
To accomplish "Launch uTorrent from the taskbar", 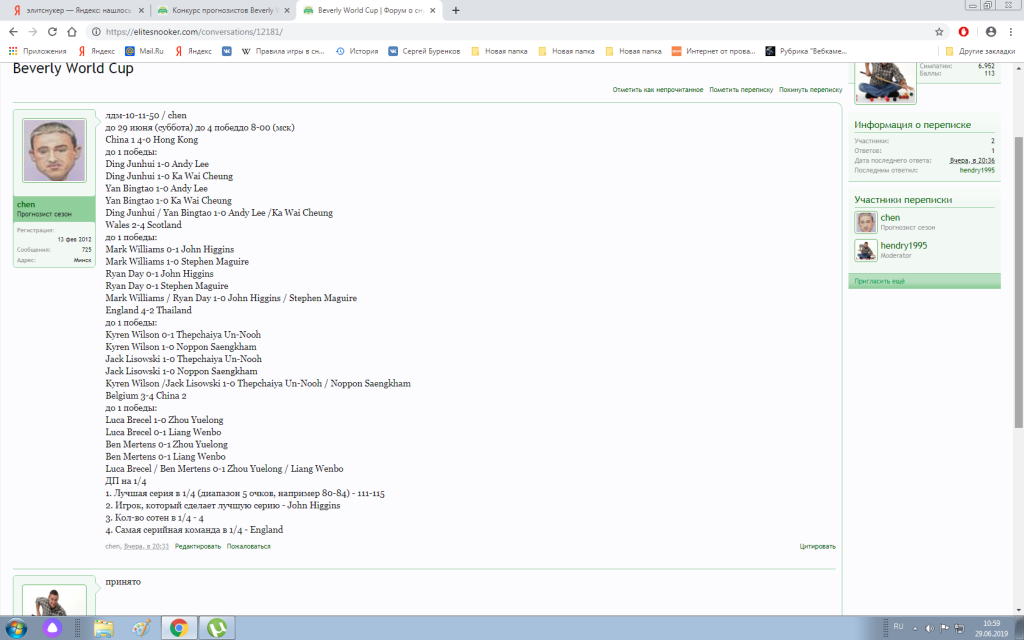I will coord(216,627).
